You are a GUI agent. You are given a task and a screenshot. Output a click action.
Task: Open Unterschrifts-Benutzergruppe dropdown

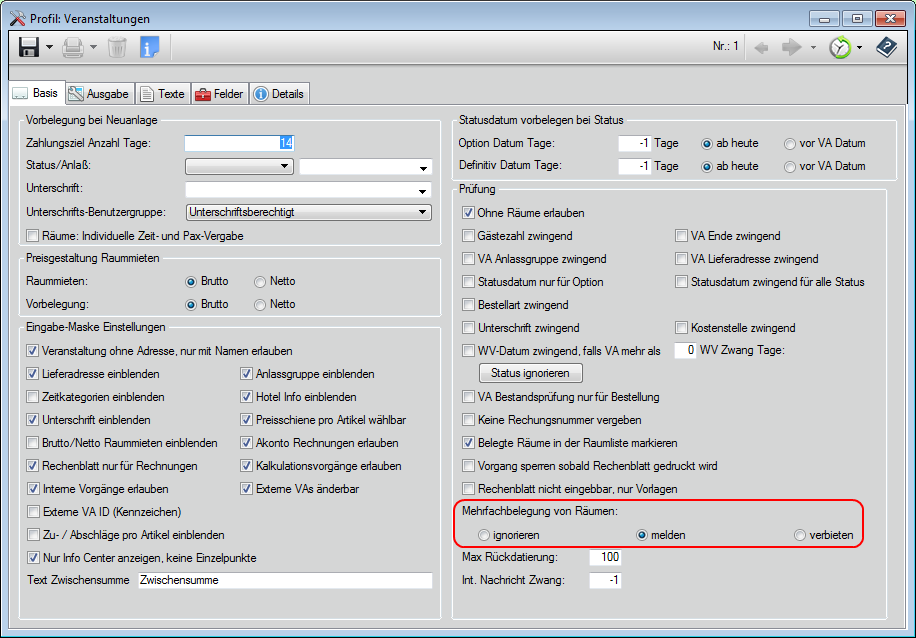pos(423,212)
